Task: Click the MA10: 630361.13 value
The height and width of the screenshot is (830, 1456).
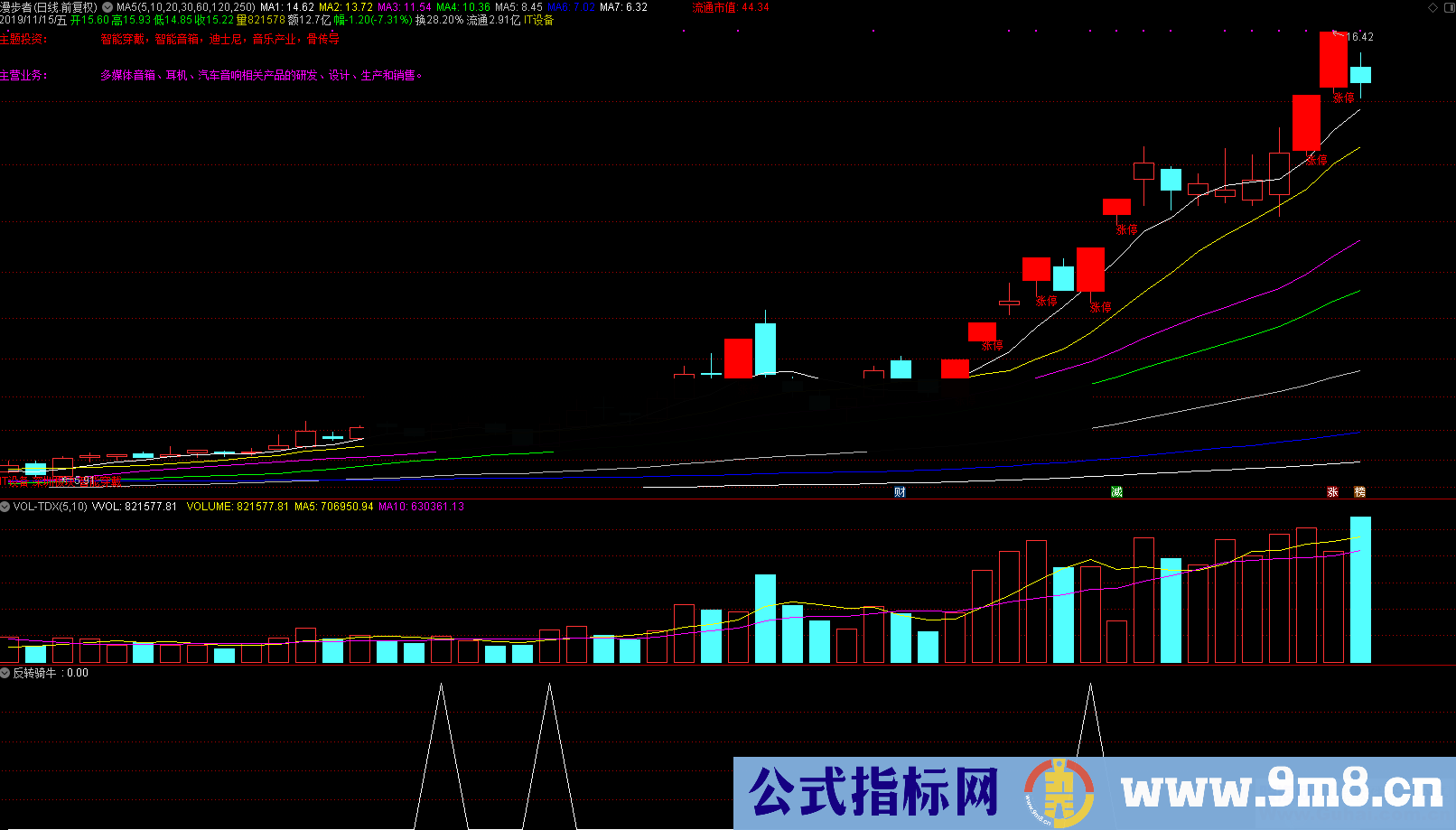Action: pyautogui.click(x=421, y=507)
